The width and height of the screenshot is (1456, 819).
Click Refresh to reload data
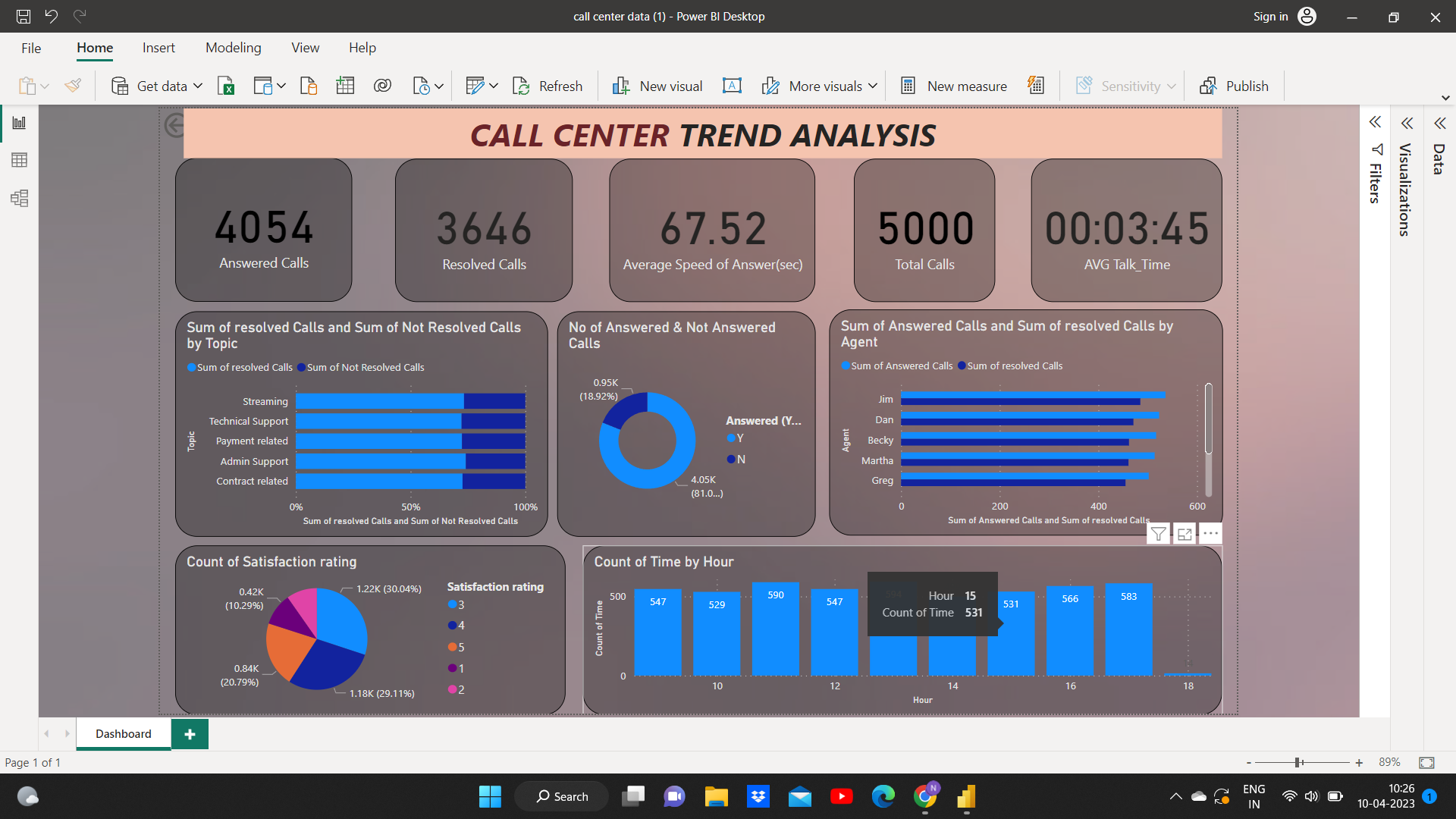(x=548, y=85)
